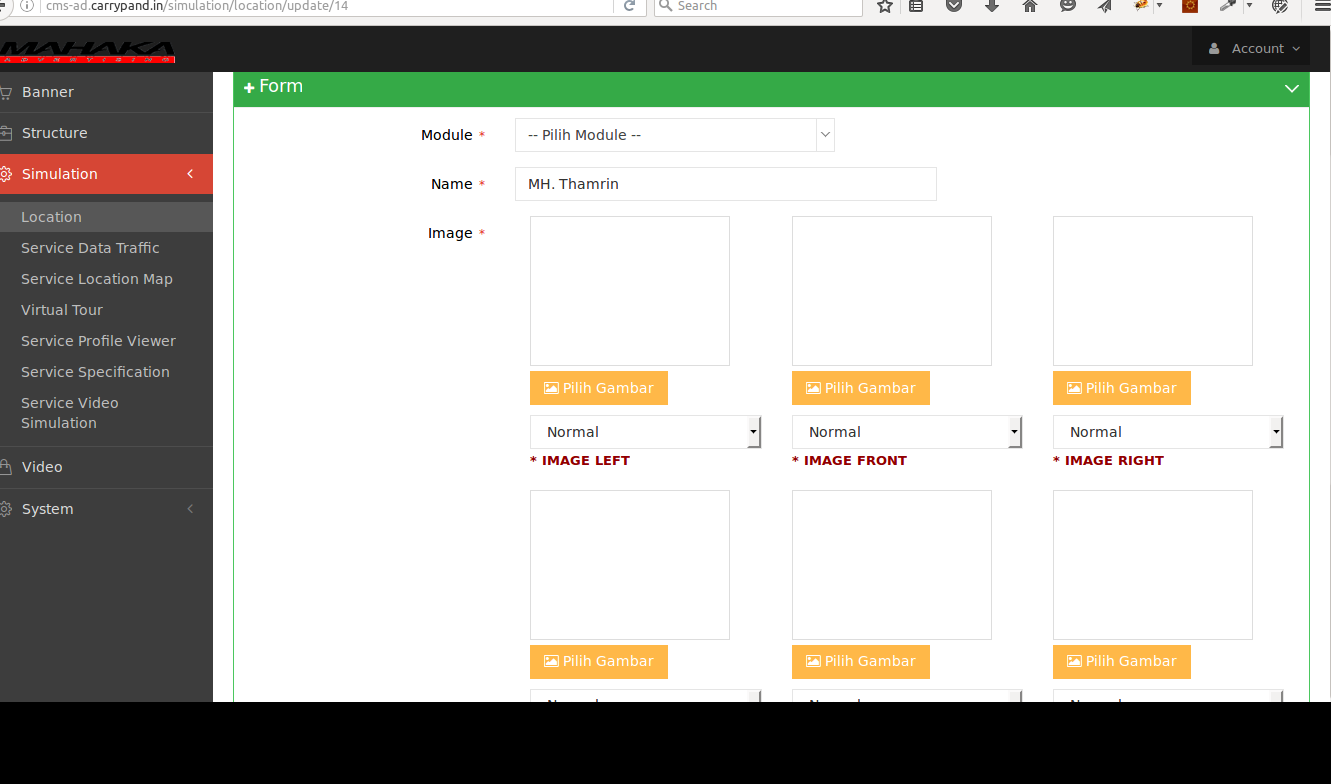Click the paper plane toolbar icon
Viewport: 1331px width, 784px height.
(x=1105, y=6)
